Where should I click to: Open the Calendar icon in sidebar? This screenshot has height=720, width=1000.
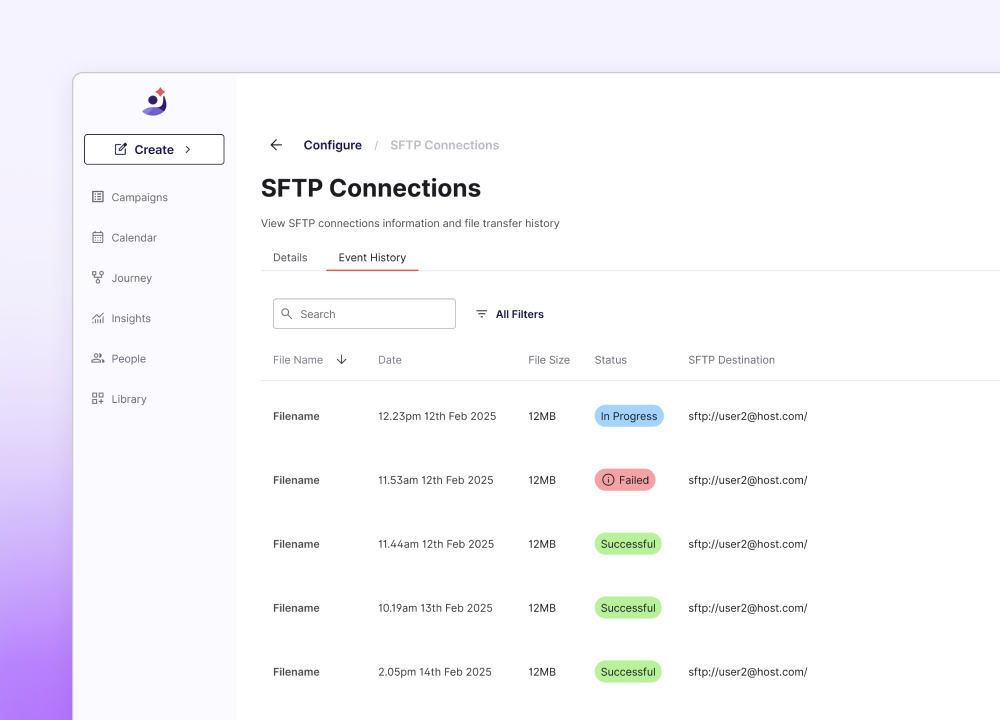pyautogui.click(x=98, y=237)
